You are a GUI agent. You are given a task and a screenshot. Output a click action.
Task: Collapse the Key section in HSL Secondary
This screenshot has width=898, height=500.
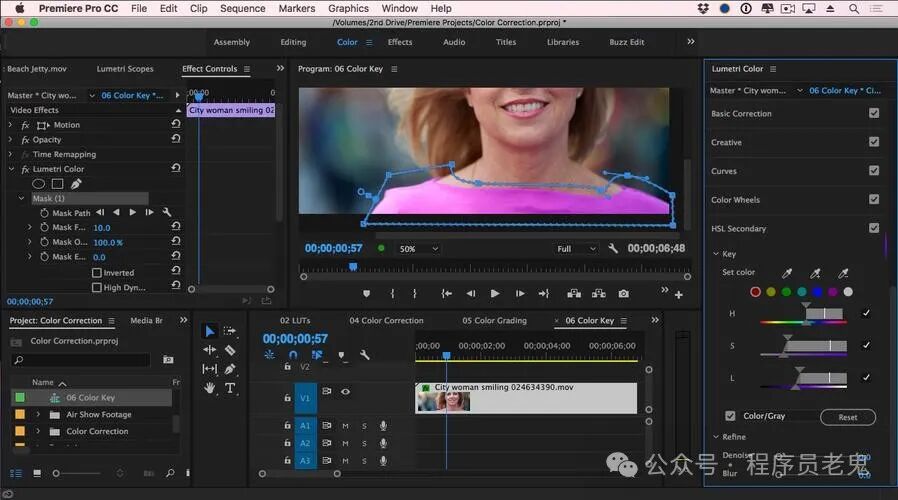pyautogui.click(x=716, y=254)
